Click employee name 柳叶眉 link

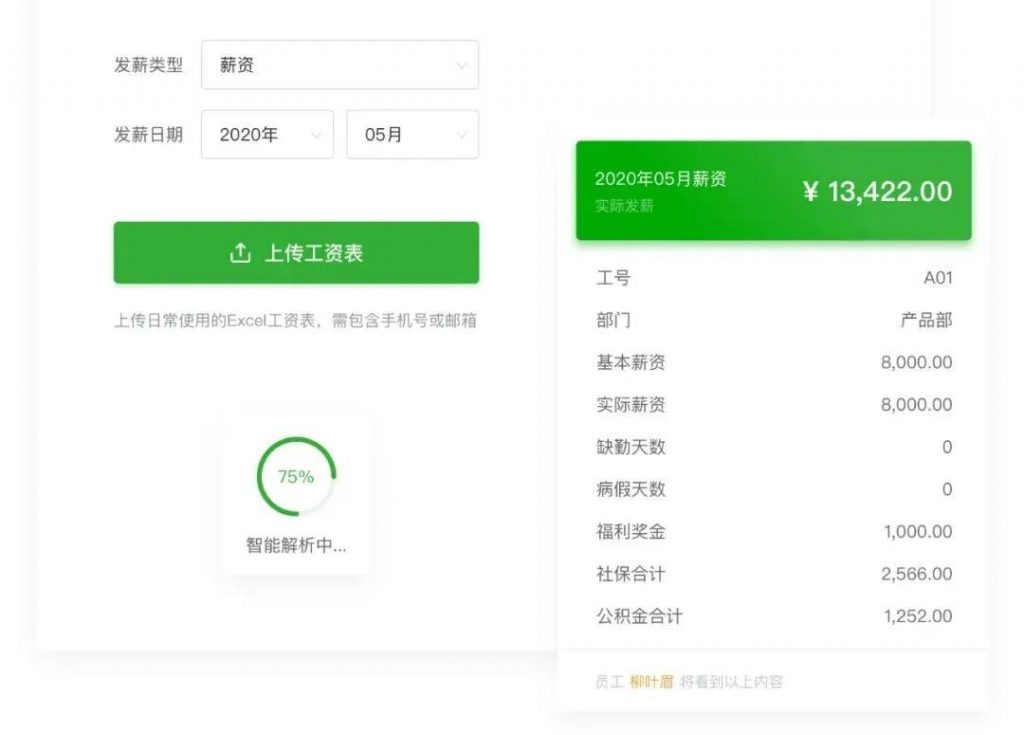pyautogui.click(x=651, y=682)
